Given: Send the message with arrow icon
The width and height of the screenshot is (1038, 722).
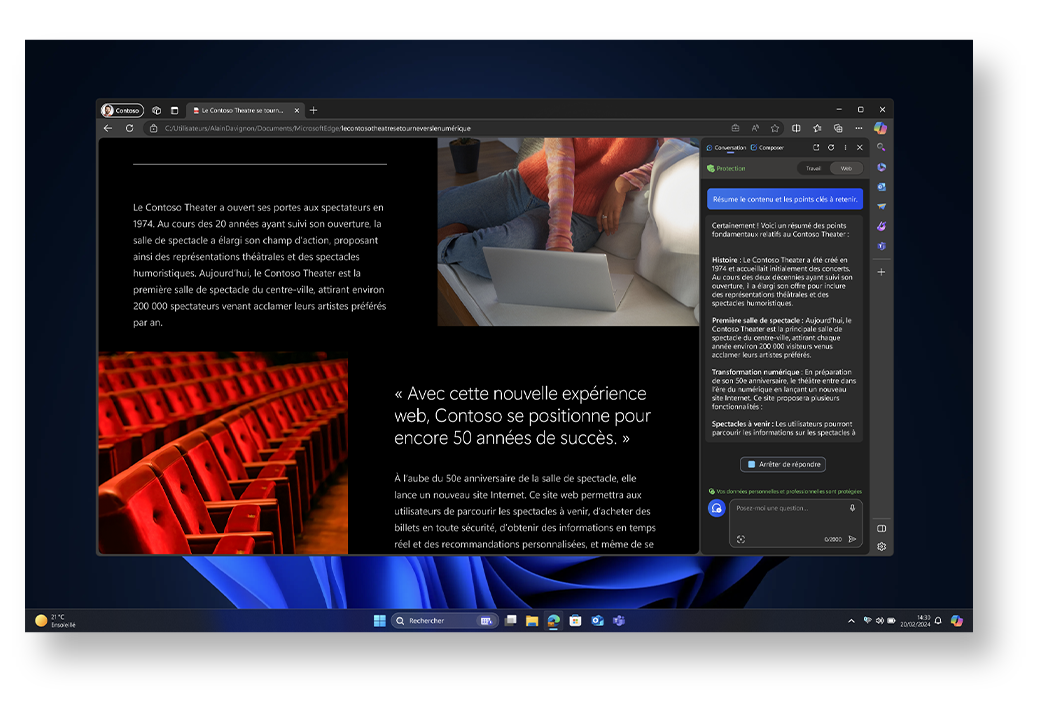Looking at the screenshot, I should point(853,539).
